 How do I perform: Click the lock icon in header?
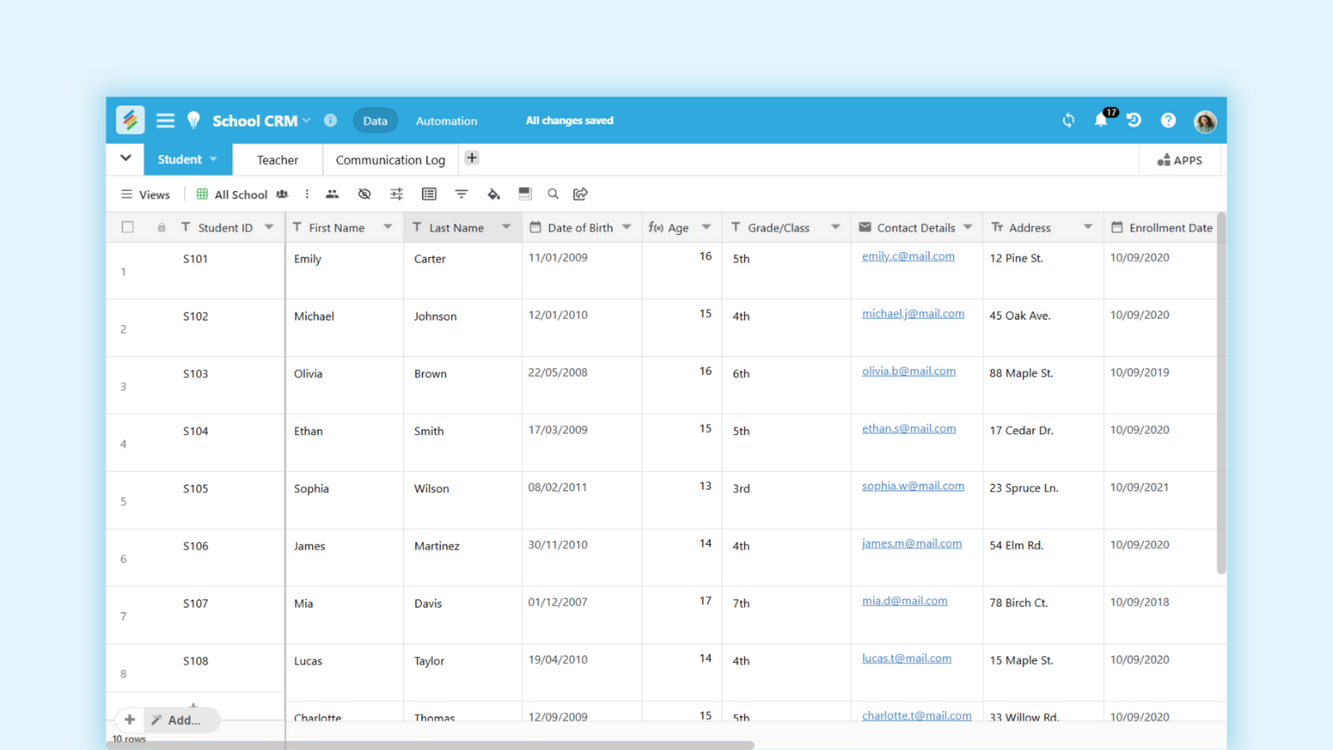(x=161, y=228)
